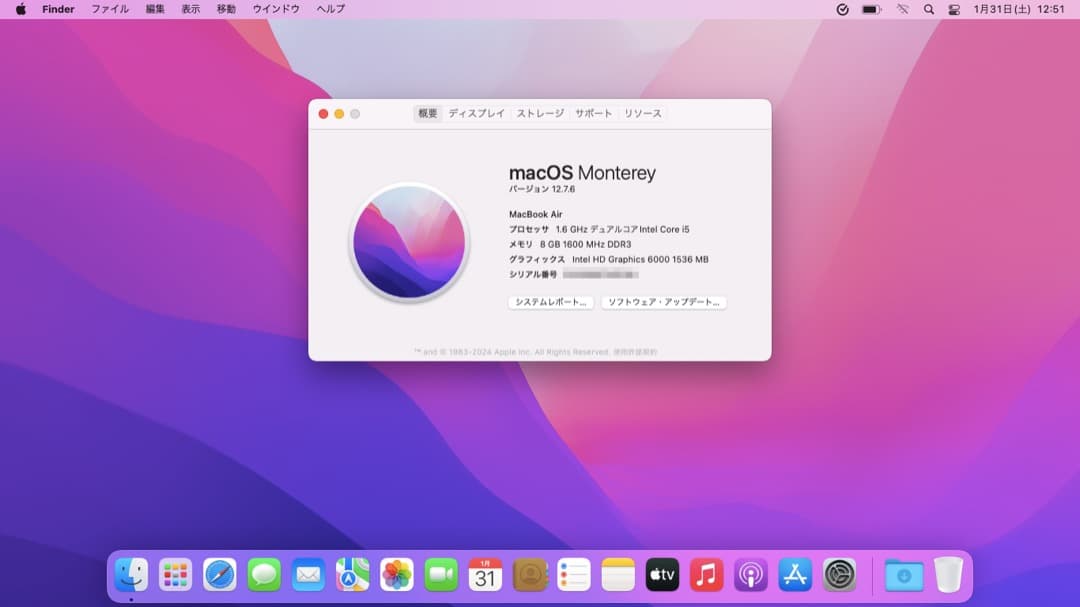Open Podcasts from the Dock

pos(750,575)
